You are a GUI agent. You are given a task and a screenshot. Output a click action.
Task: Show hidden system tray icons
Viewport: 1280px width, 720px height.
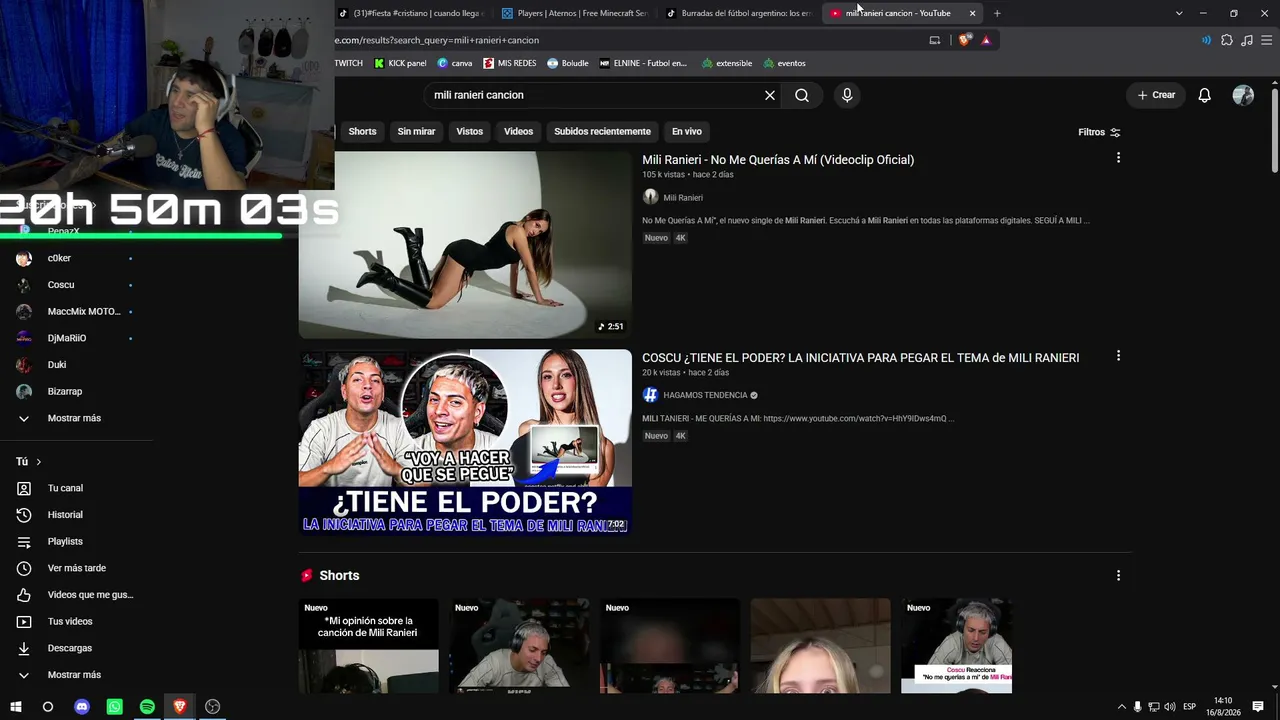tap(1121, 707)
